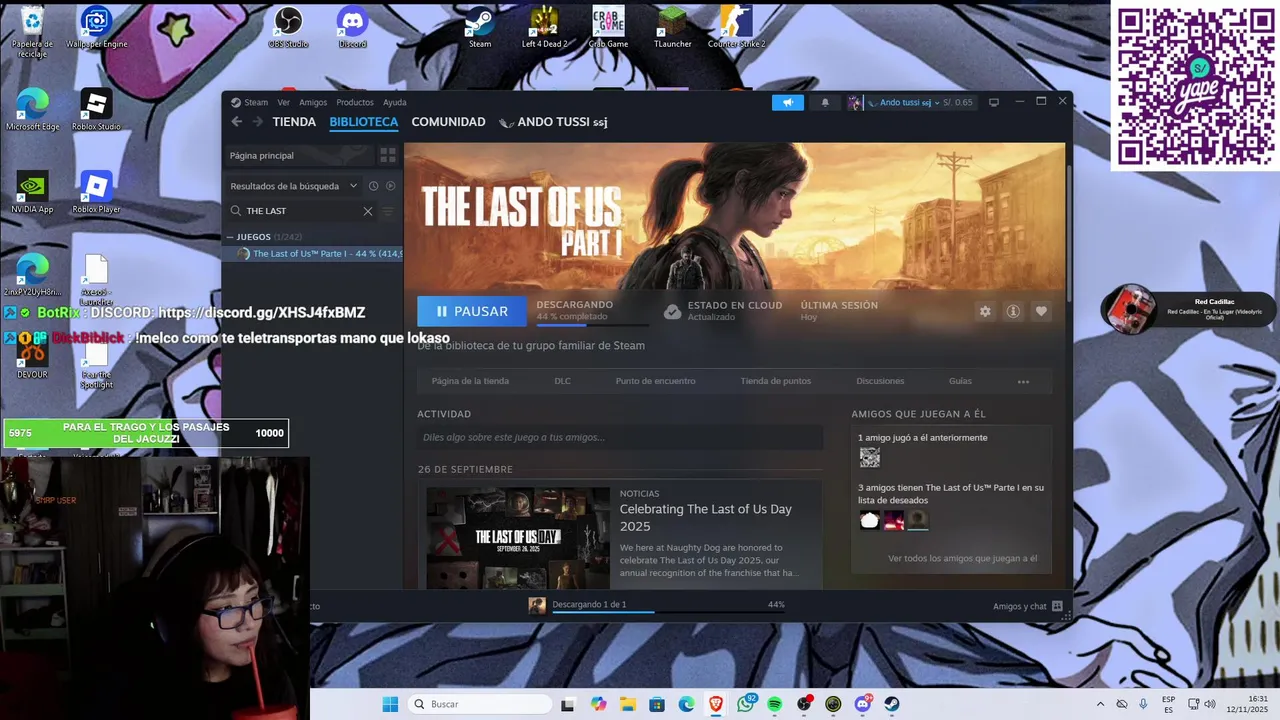This screenshot has height=720, width=1280.
Task: Open NVIDIA App desktop shortcut
Action: 32,192
